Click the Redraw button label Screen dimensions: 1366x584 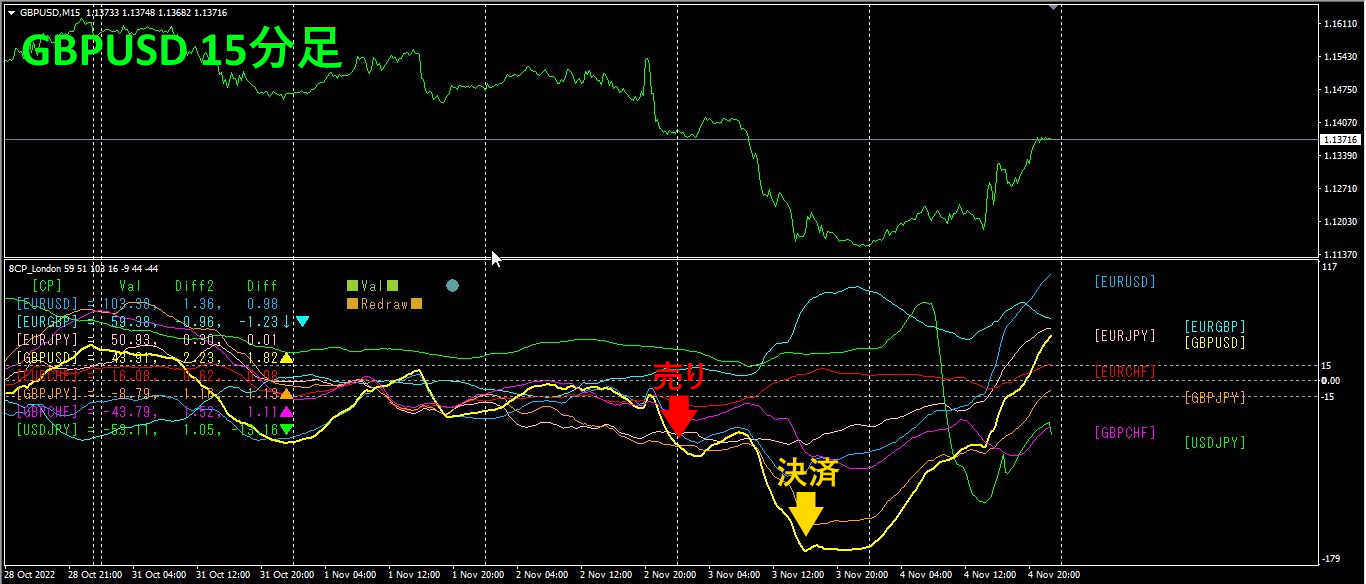pos(384,304)
